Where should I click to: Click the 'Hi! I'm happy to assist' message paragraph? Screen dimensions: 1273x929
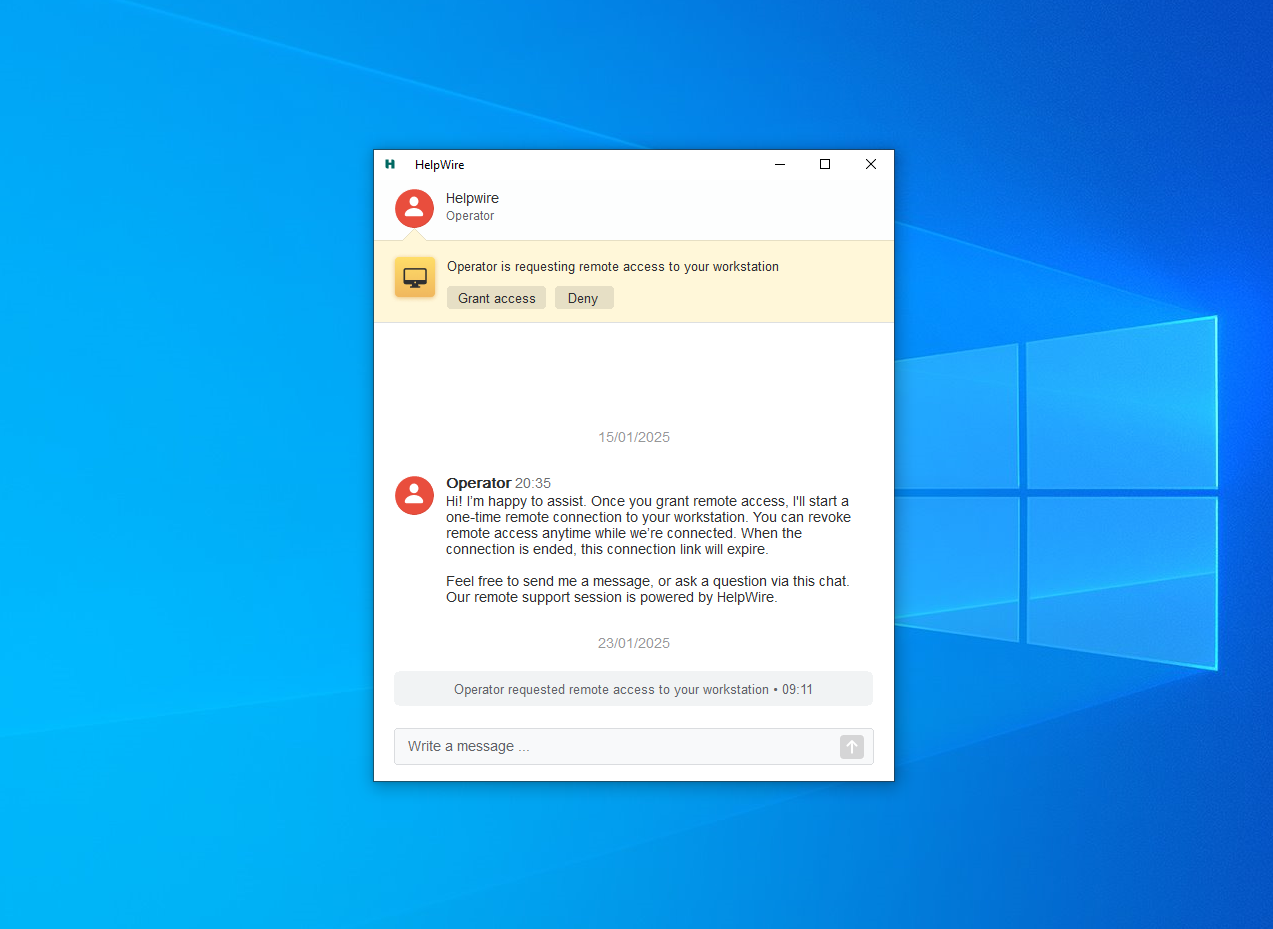coord(648,525)
